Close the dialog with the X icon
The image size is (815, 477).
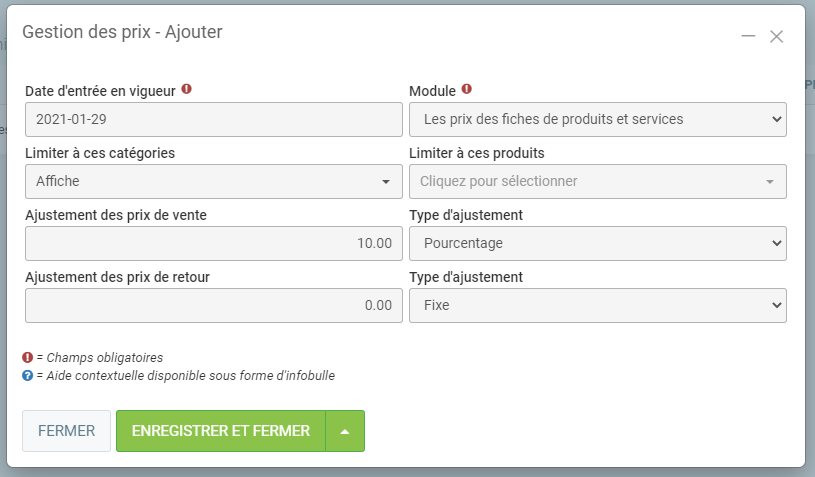coord(776,36)
